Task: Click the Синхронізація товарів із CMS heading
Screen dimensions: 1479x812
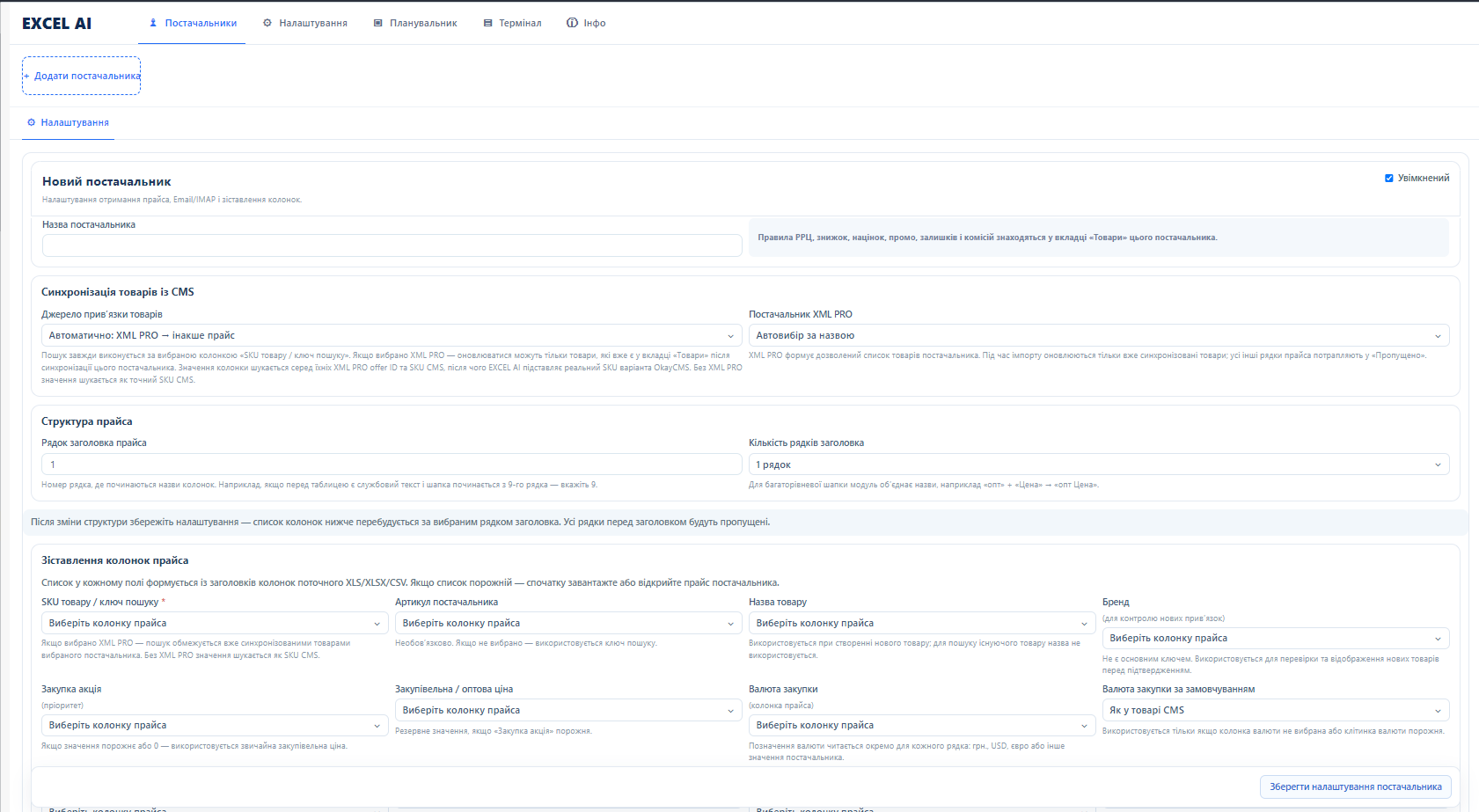Action: coord(118,292)
